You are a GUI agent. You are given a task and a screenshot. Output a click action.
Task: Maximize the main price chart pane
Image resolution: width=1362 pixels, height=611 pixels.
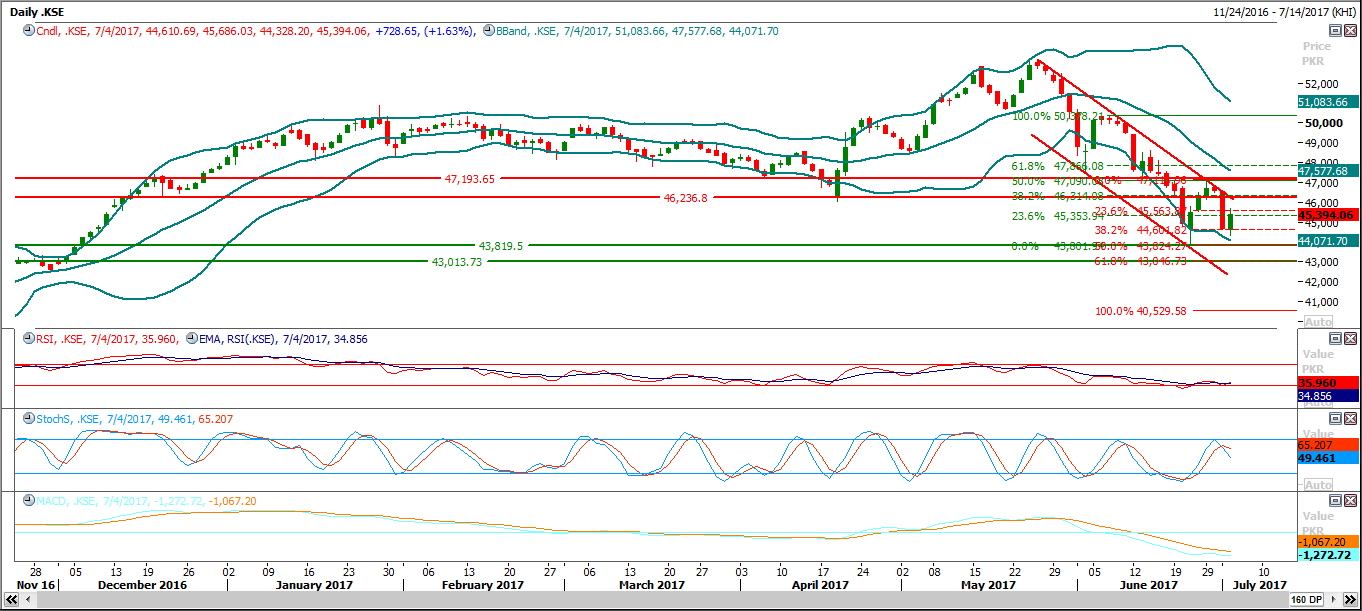(1335, 31)
